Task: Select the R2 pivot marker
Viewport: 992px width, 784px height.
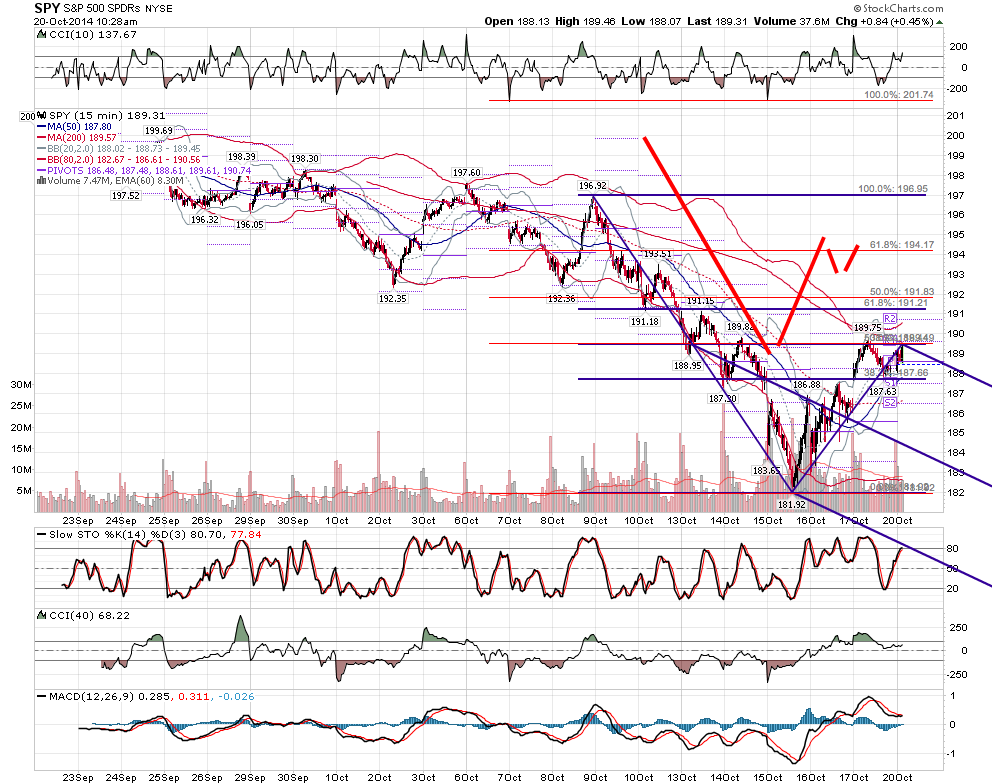Action: tap(890, 319)
